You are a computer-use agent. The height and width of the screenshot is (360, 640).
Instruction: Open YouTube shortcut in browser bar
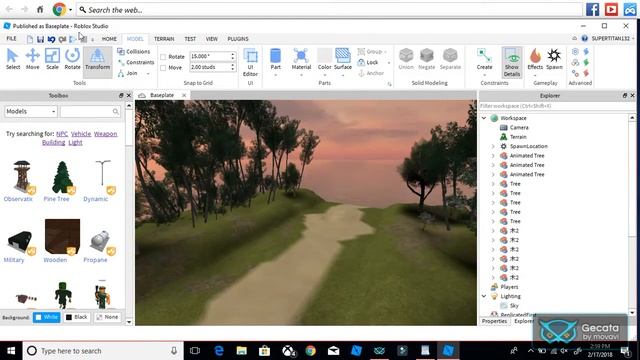click(x=611, y=9)
